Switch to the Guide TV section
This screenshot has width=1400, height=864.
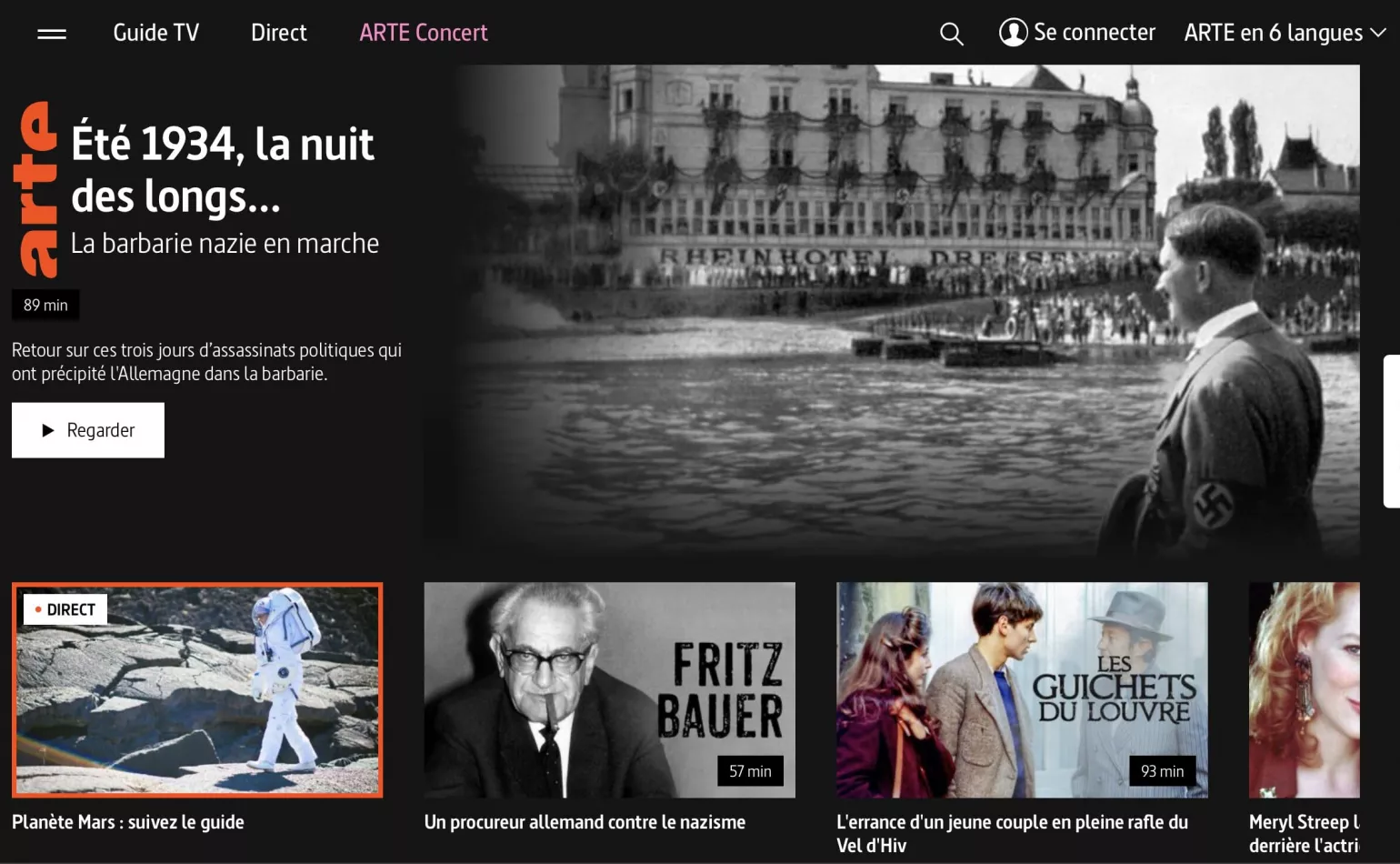point(155,33)
